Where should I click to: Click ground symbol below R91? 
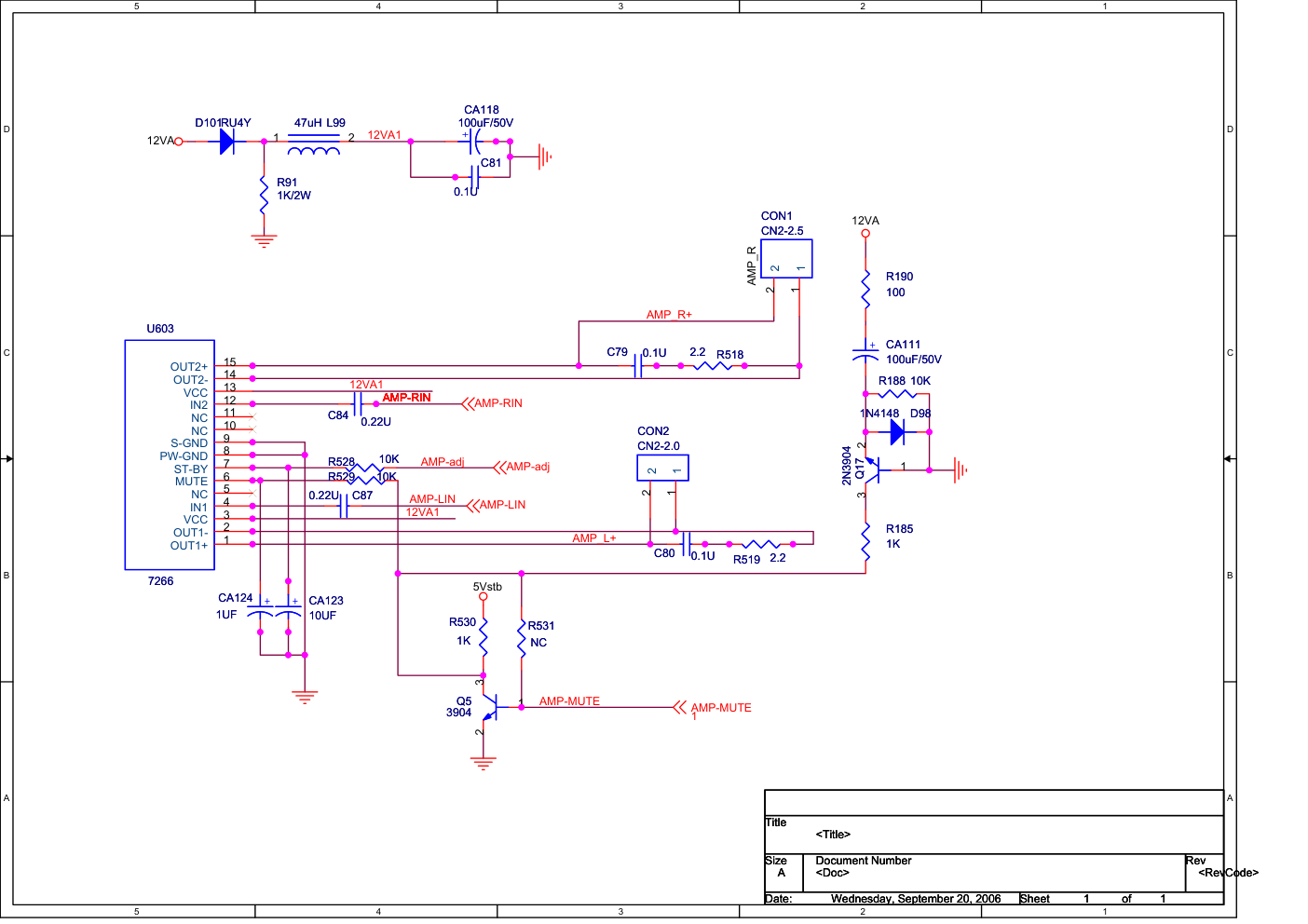click(265, 241)
